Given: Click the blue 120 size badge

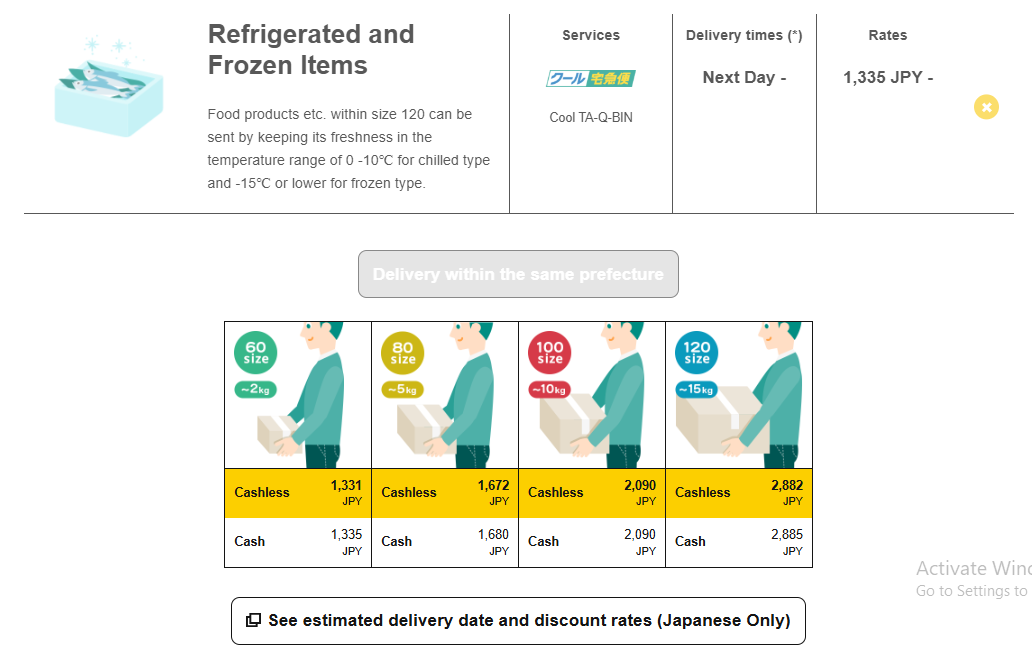Looking at the screenshot, I should click(697, 352).
